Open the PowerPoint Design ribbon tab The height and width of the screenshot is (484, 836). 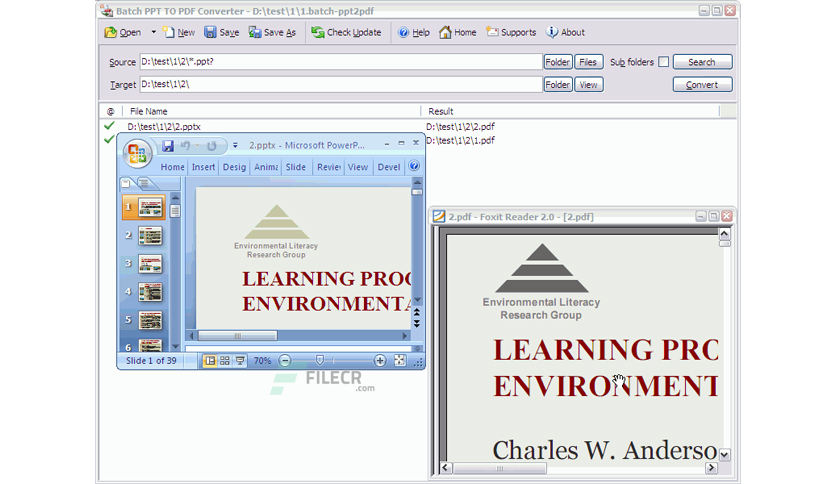(234, 167)
